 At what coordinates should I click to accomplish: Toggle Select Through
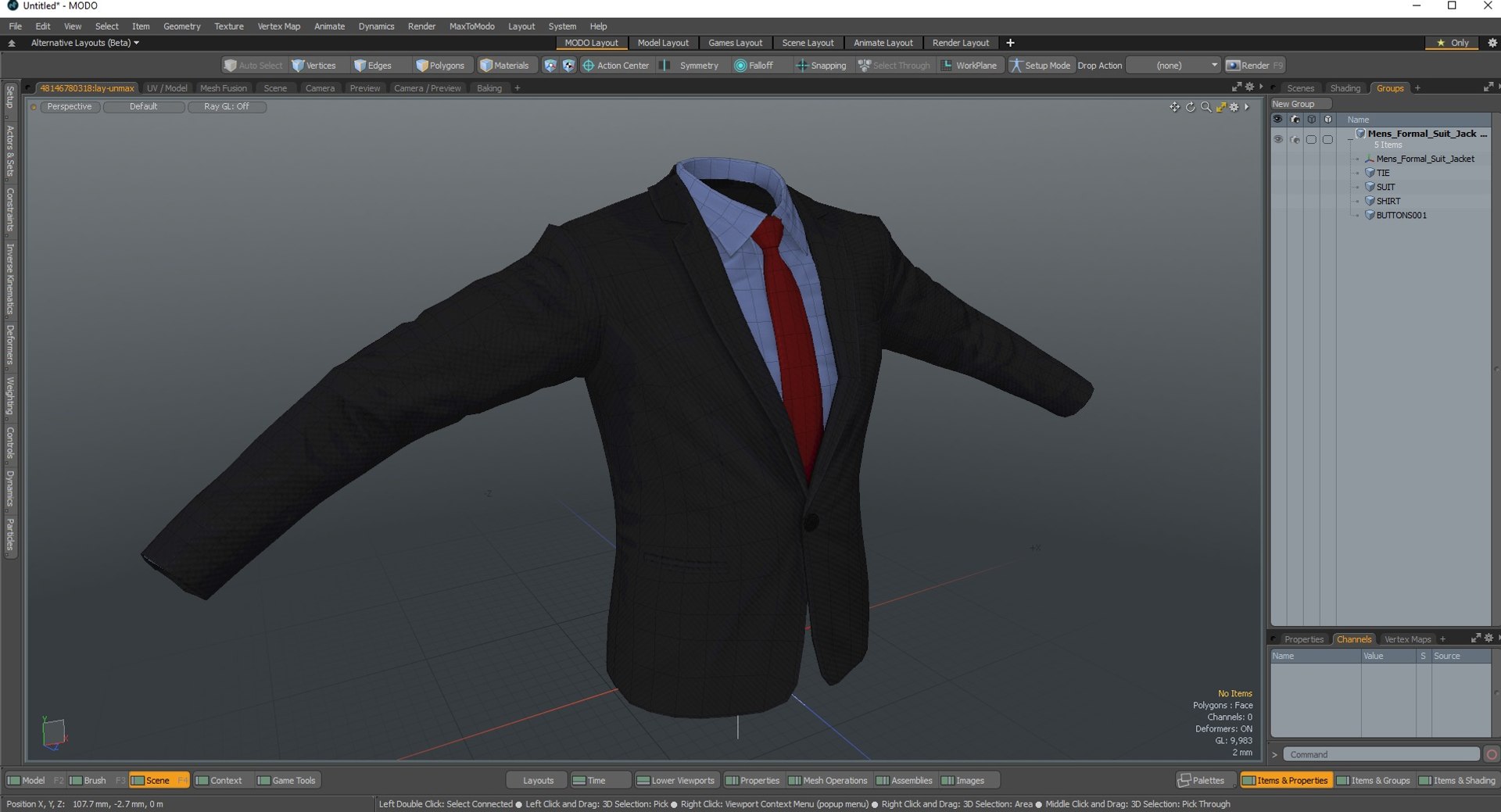point(894,66)
